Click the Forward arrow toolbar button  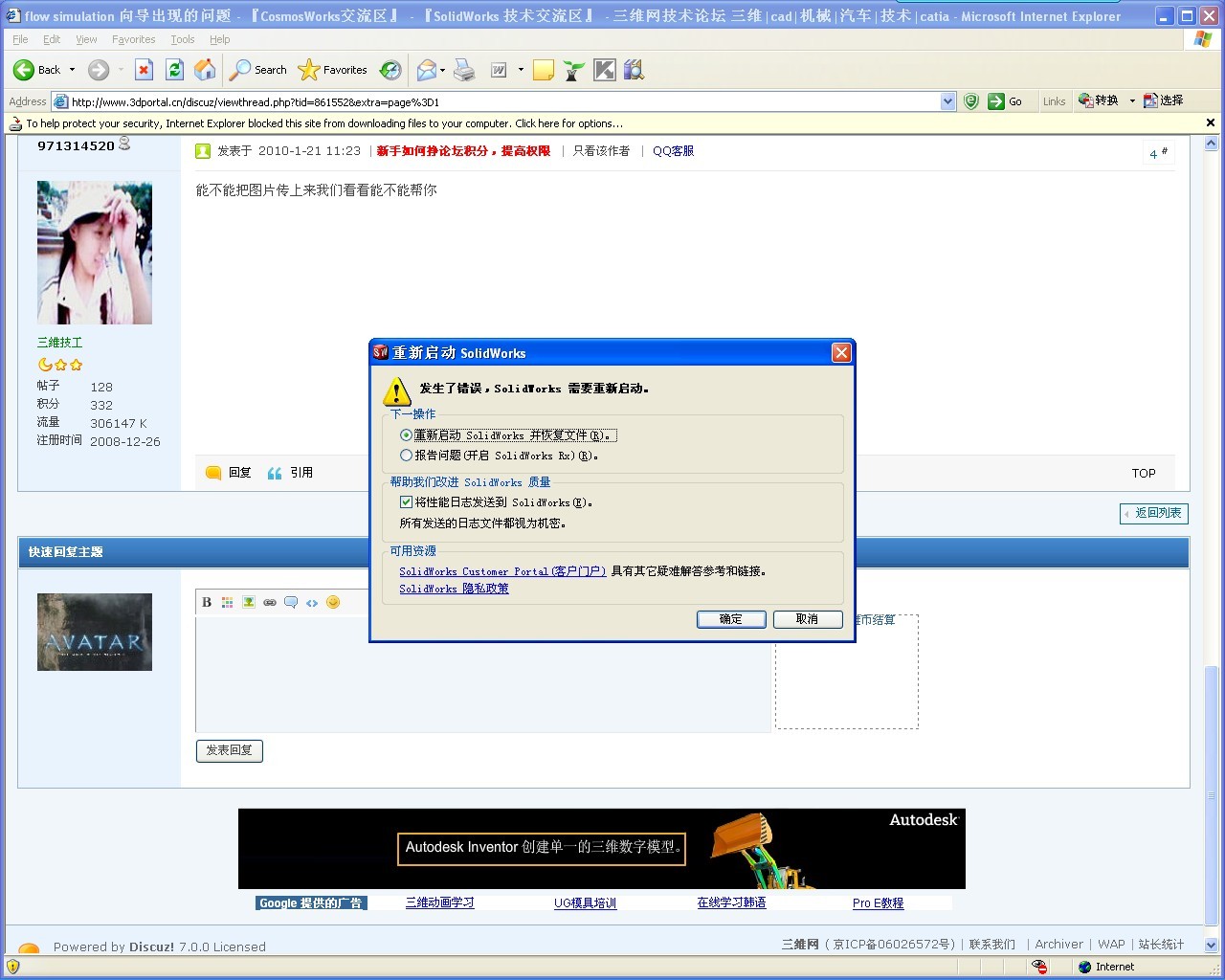tap(99, 70)
